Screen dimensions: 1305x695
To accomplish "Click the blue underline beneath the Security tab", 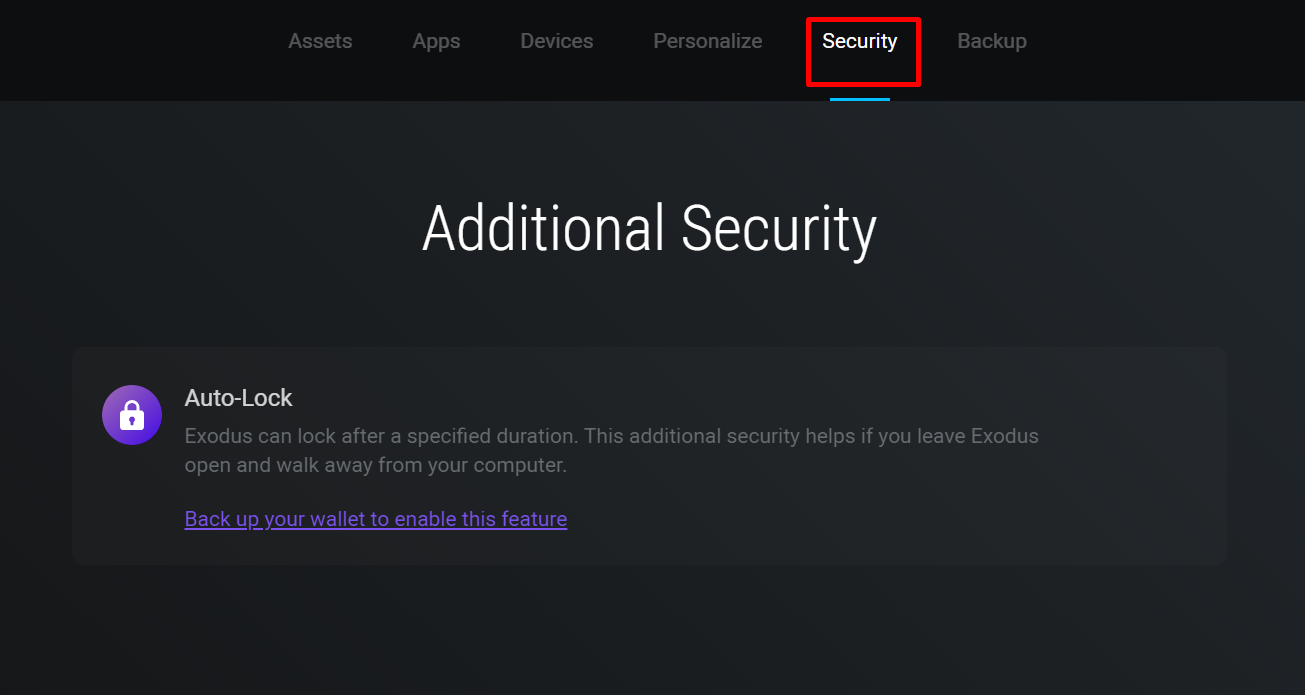I will [860, 99].
